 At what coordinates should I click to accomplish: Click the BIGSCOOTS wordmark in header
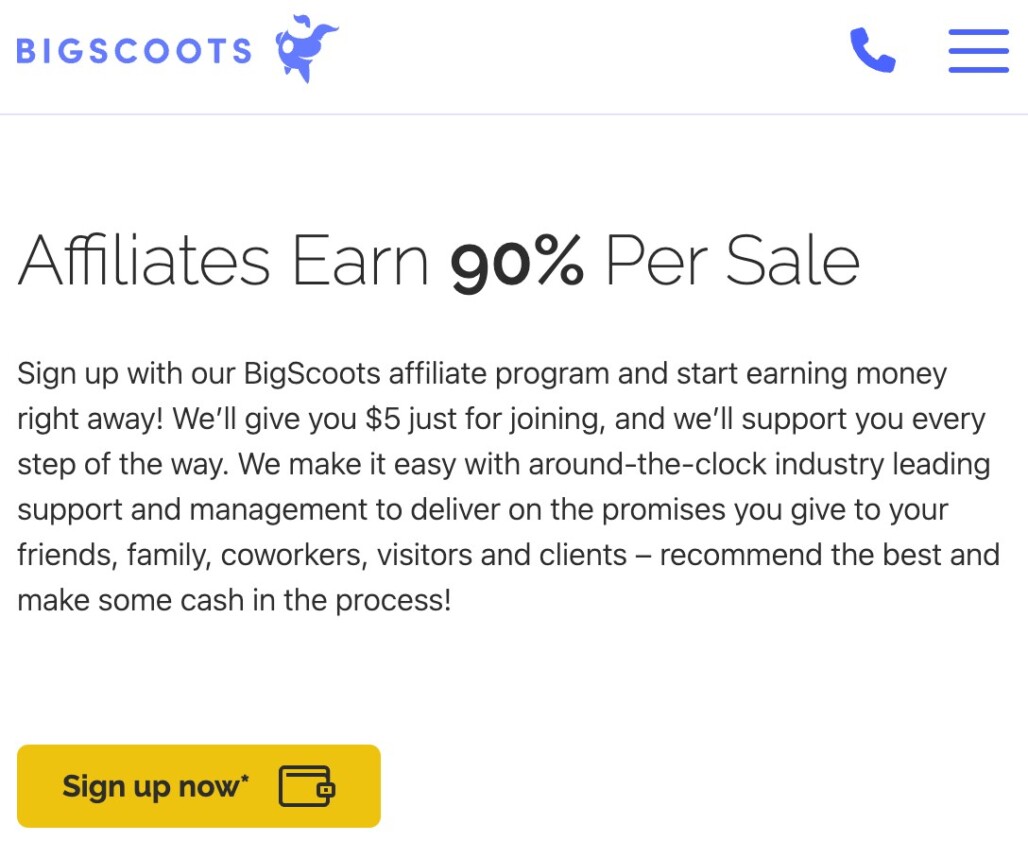(x=134, y=51)
